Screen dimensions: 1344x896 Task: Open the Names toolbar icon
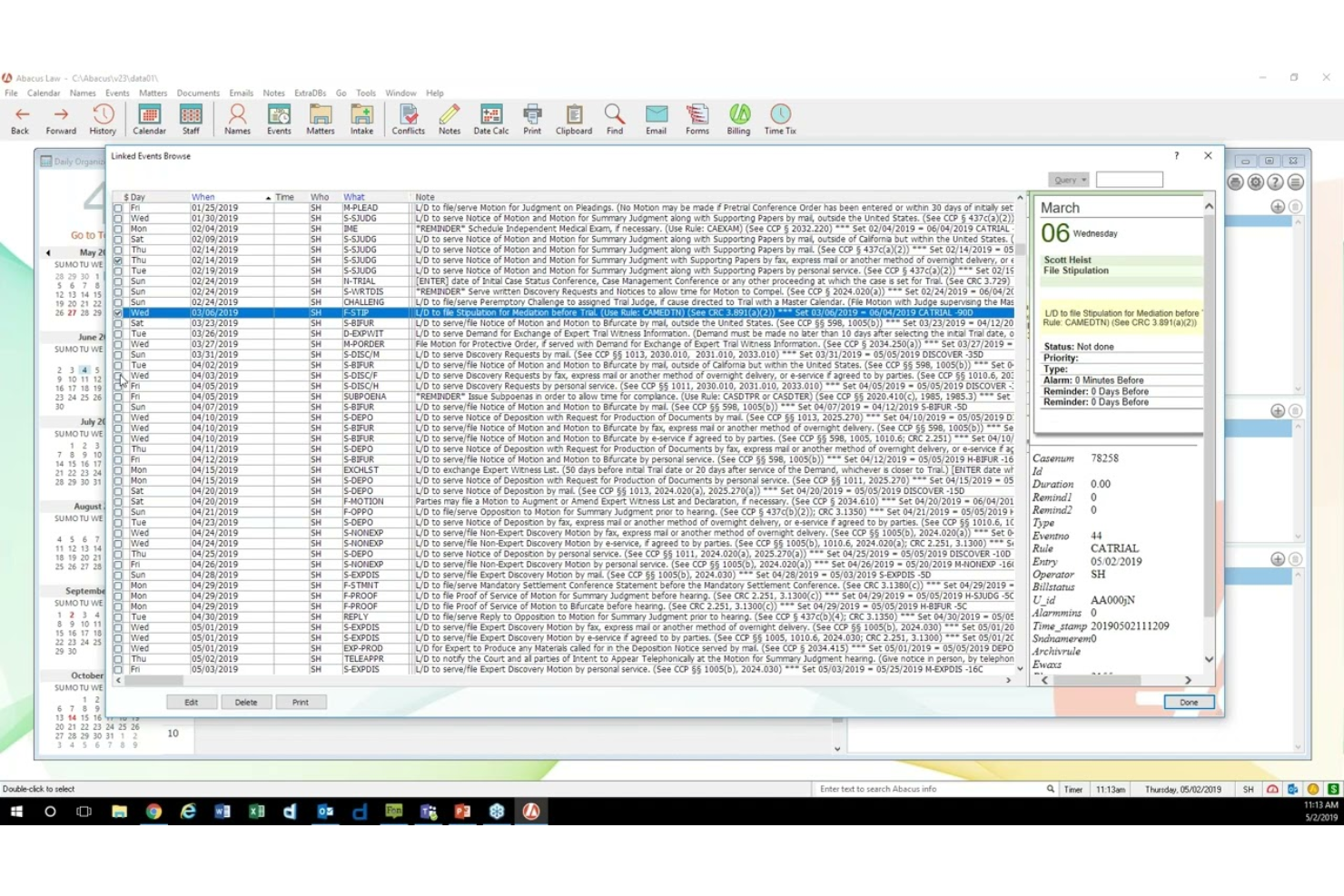[x=237, y=118]
